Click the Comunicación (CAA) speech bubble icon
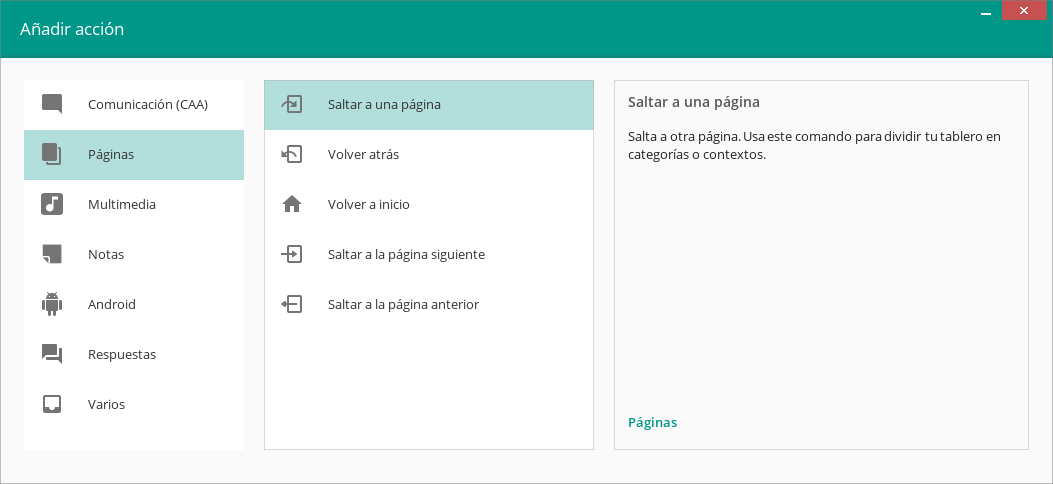This screenshot has height=484, width=1053. (x=52, y=104)
